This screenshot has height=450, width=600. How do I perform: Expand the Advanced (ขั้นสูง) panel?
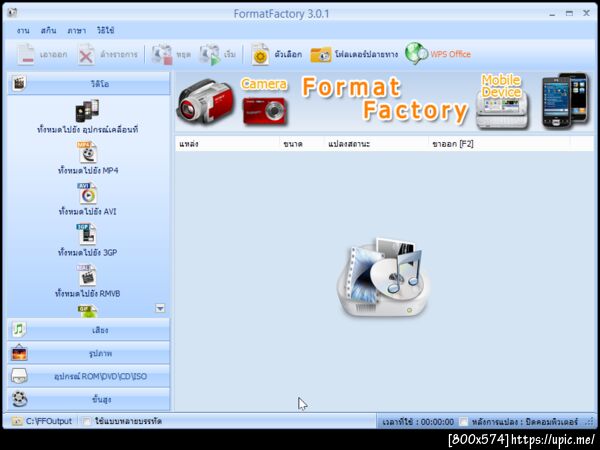[88, 399]
